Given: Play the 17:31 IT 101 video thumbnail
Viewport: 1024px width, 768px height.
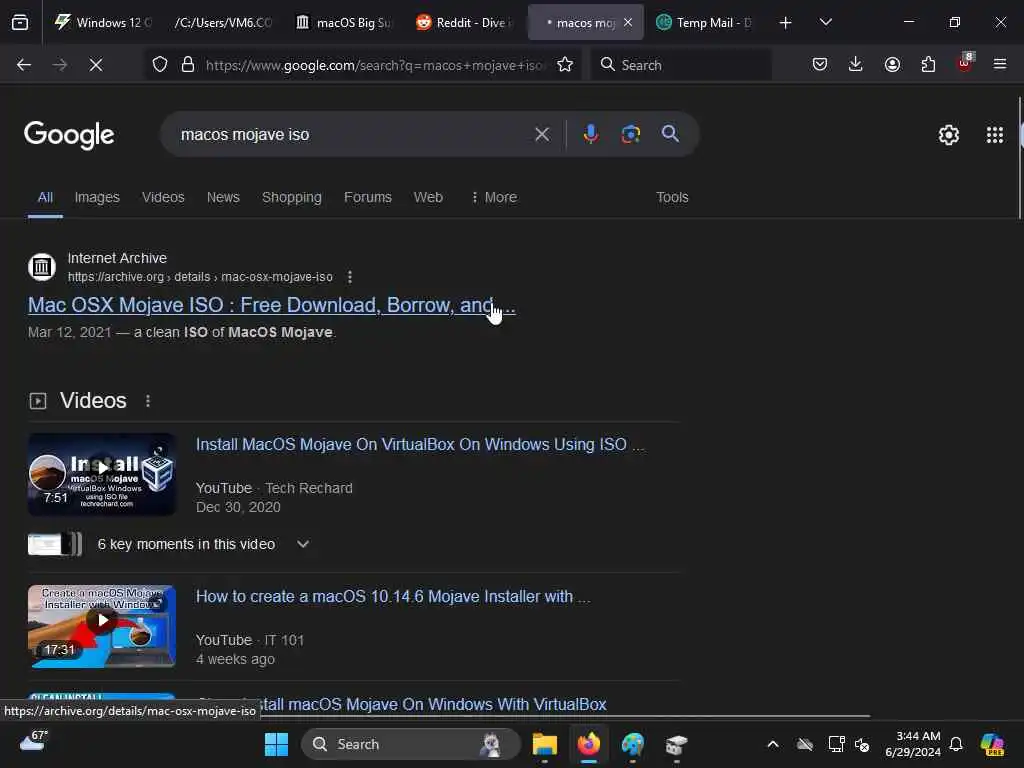Looking at the screenshot, I should [x=102, y=626].
